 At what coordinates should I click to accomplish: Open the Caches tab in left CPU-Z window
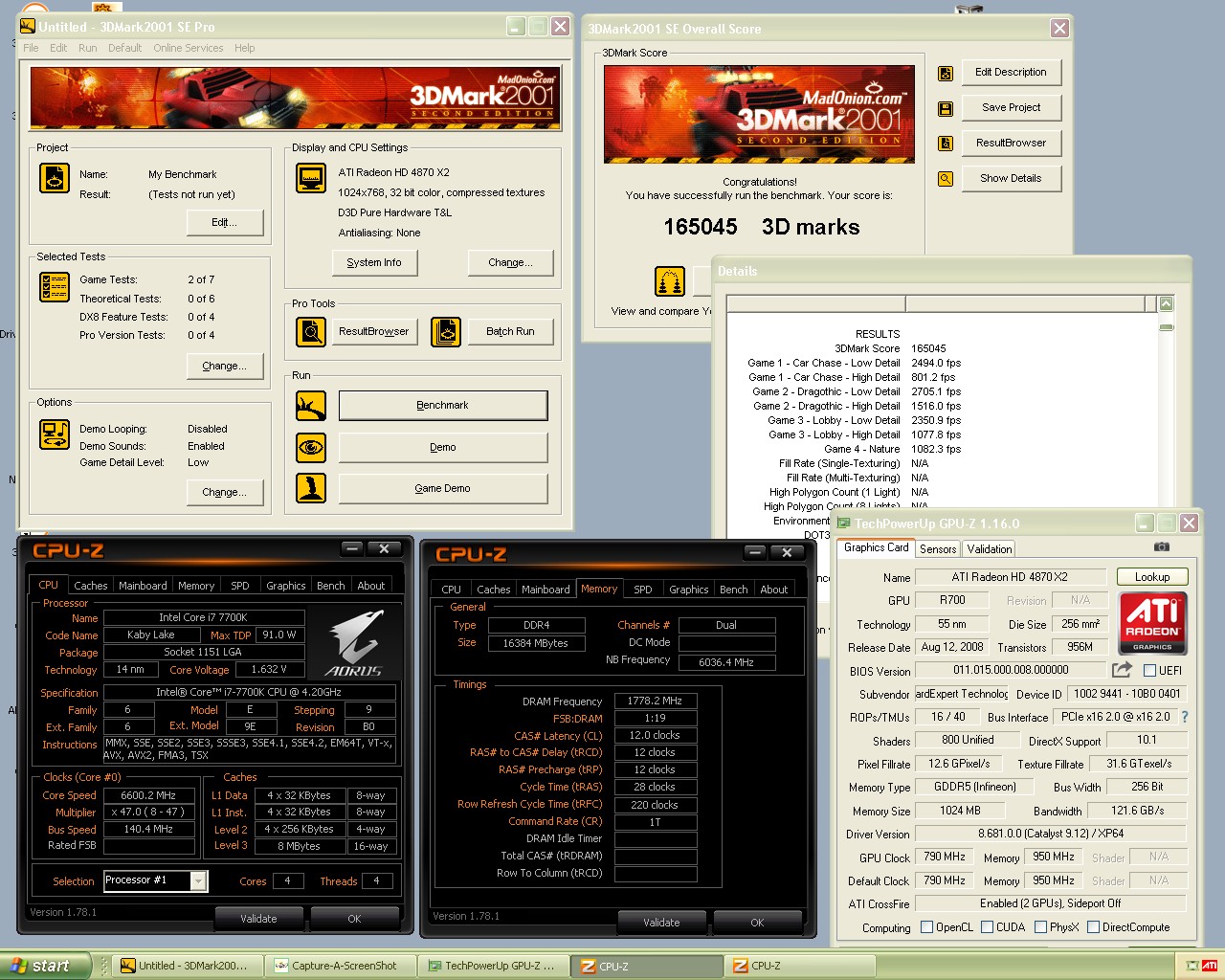[91, 586]
